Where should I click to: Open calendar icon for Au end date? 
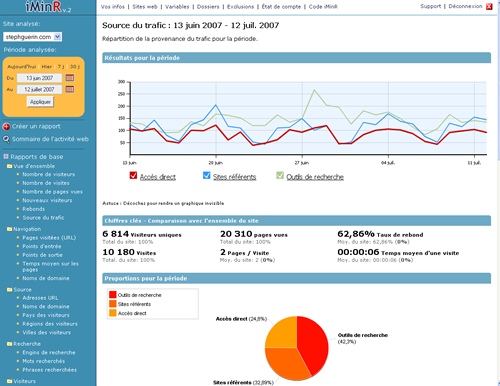[70, 89]
